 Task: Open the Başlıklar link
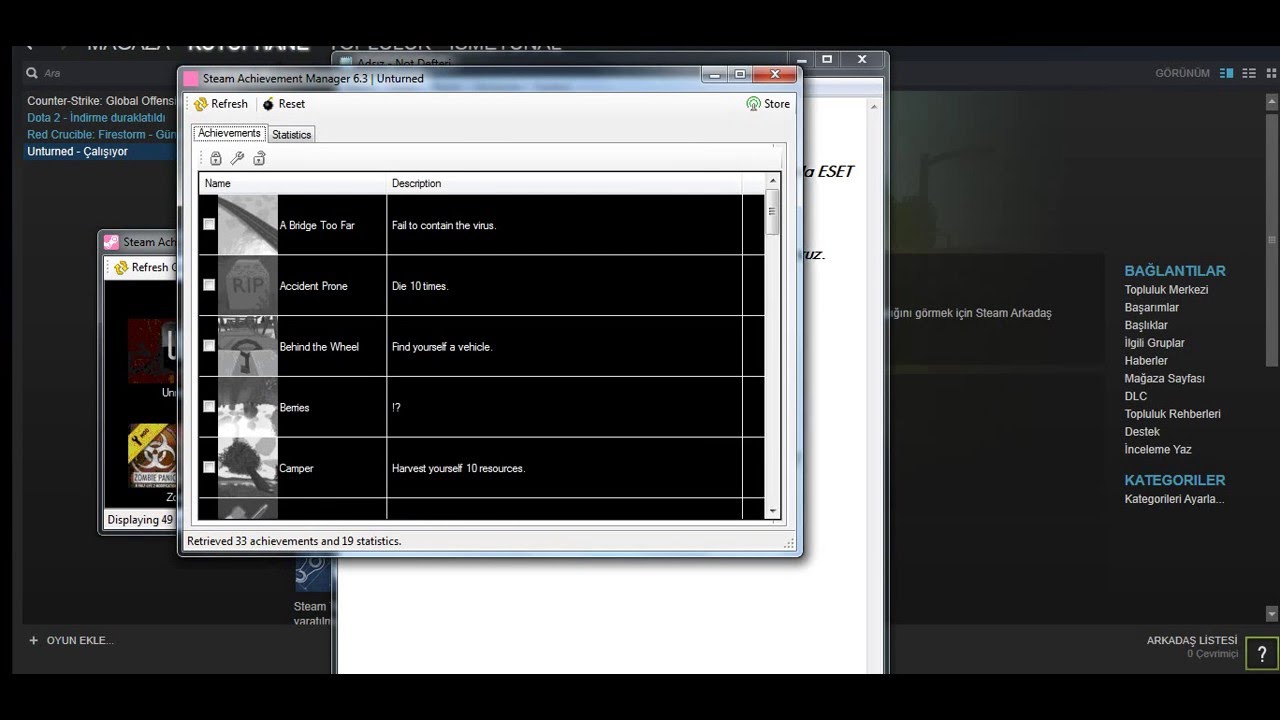[1146, 325]
